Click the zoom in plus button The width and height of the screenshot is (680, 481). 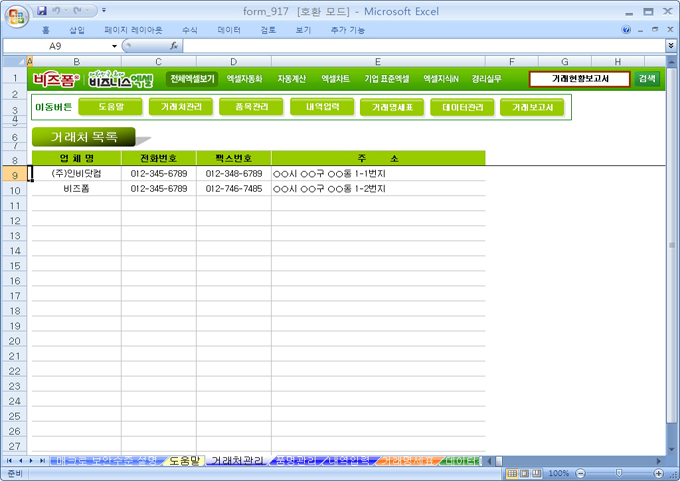pos(660,473)
